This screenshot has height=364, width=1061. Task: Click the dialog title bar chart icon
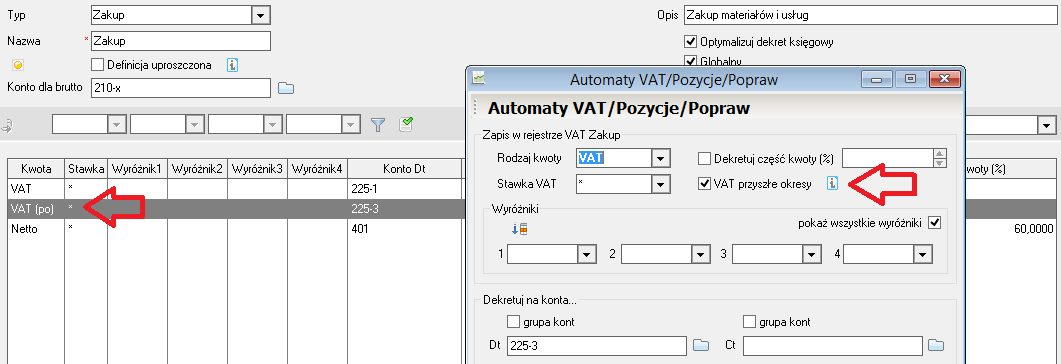tap(478, 78)
